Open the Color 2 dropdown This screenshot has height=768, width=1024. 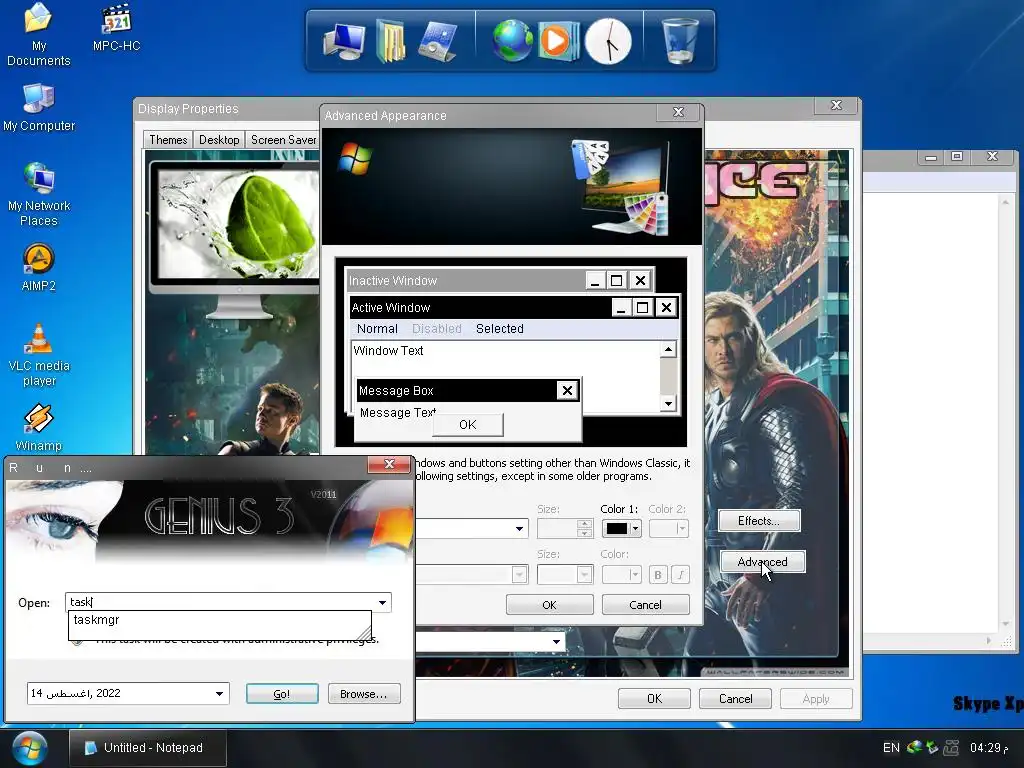[x=668, y=528]
